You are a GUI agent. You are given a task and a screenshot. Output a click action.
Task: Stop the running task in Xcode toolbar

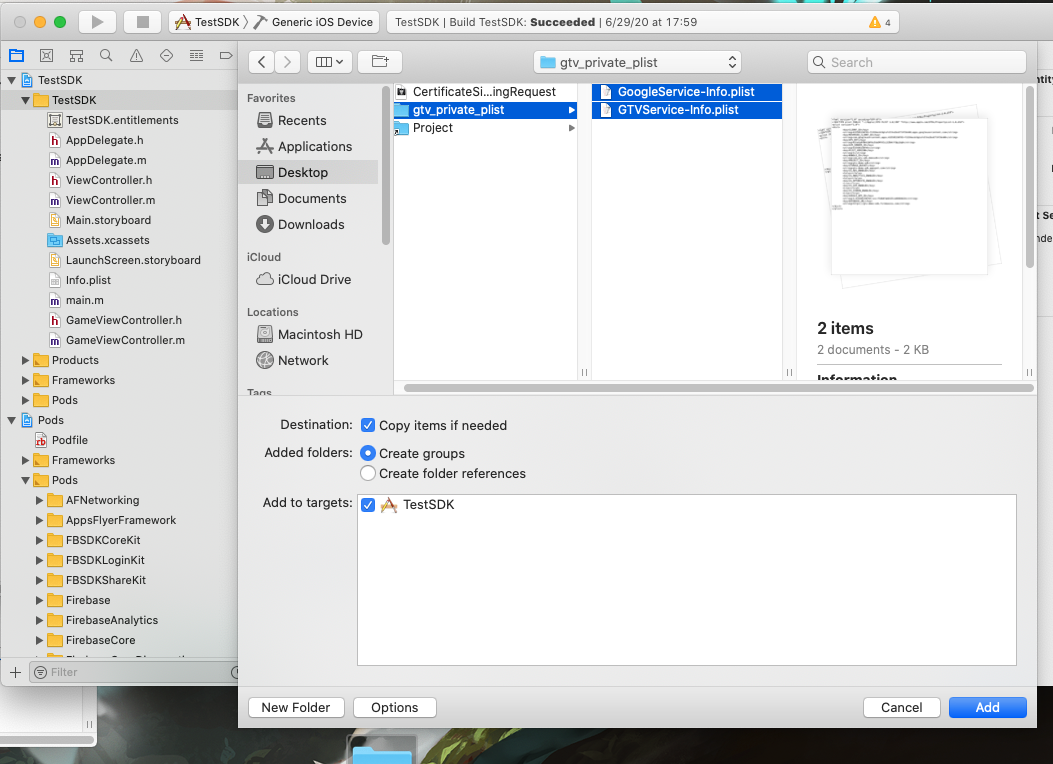click(x=142, y=22)
